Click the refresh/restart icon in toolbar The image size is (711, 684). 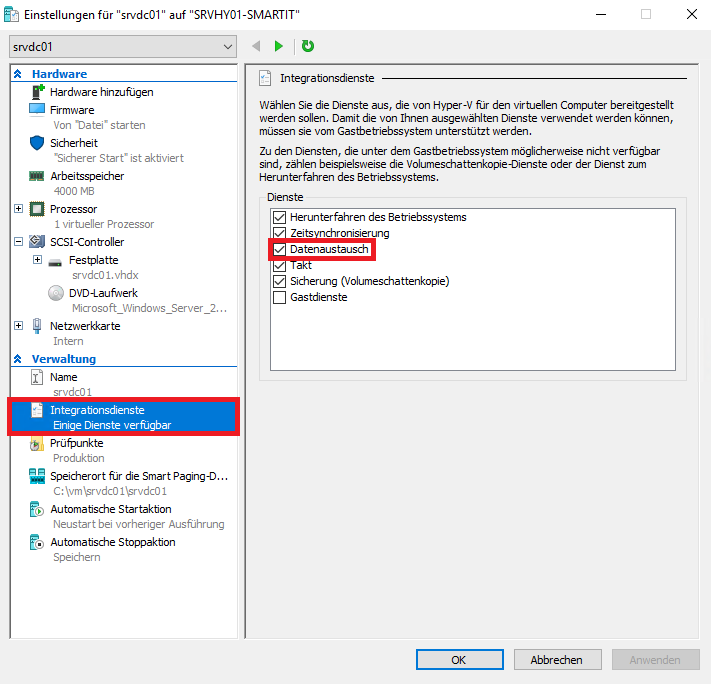click(308, 46)
